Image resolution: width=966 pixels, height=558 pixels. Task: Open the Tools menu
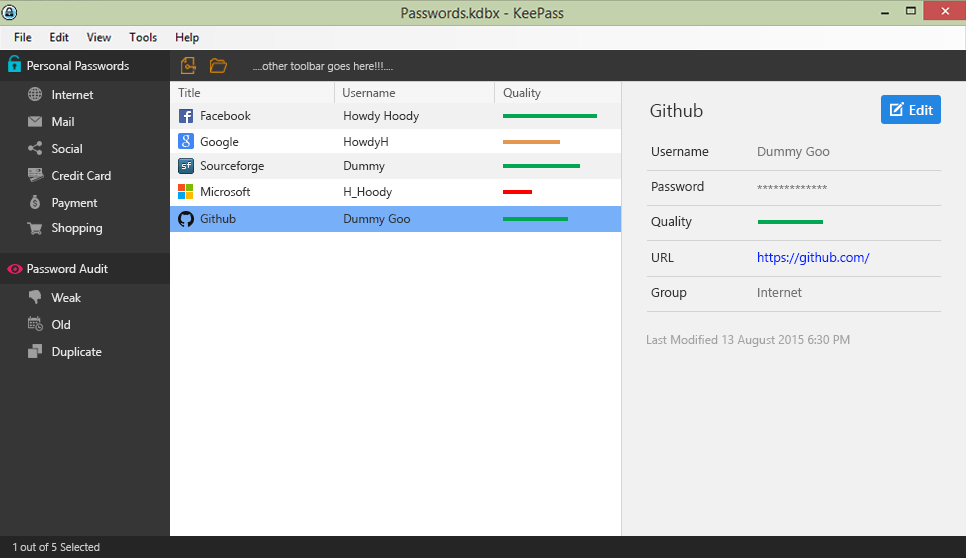pos(143,37)
